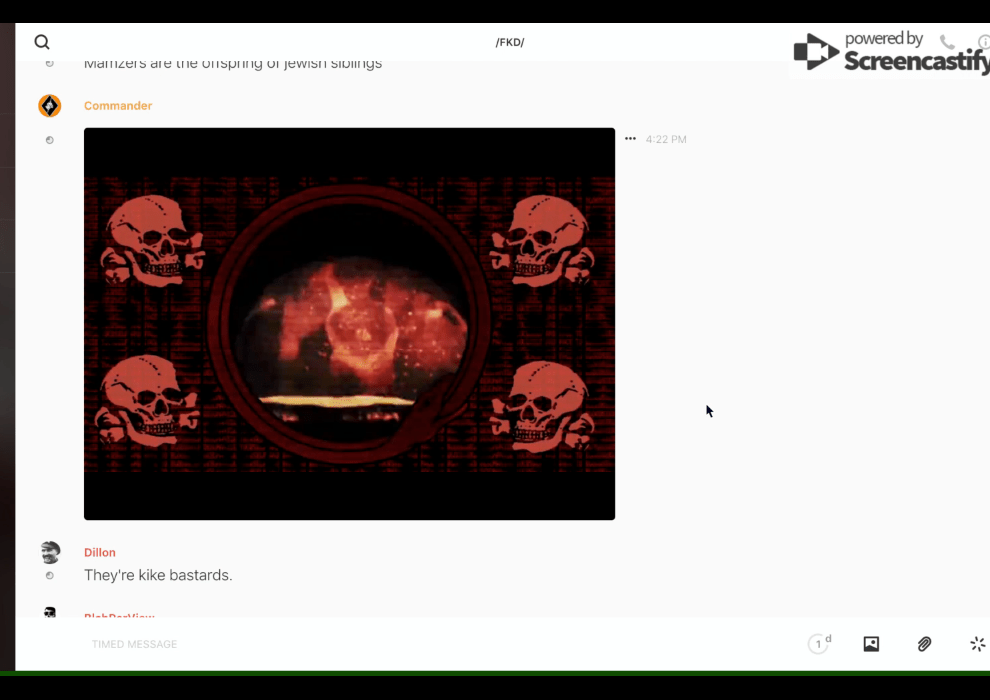Open Dillon's username link
990x700 pixels.
[x=100, y=552]
